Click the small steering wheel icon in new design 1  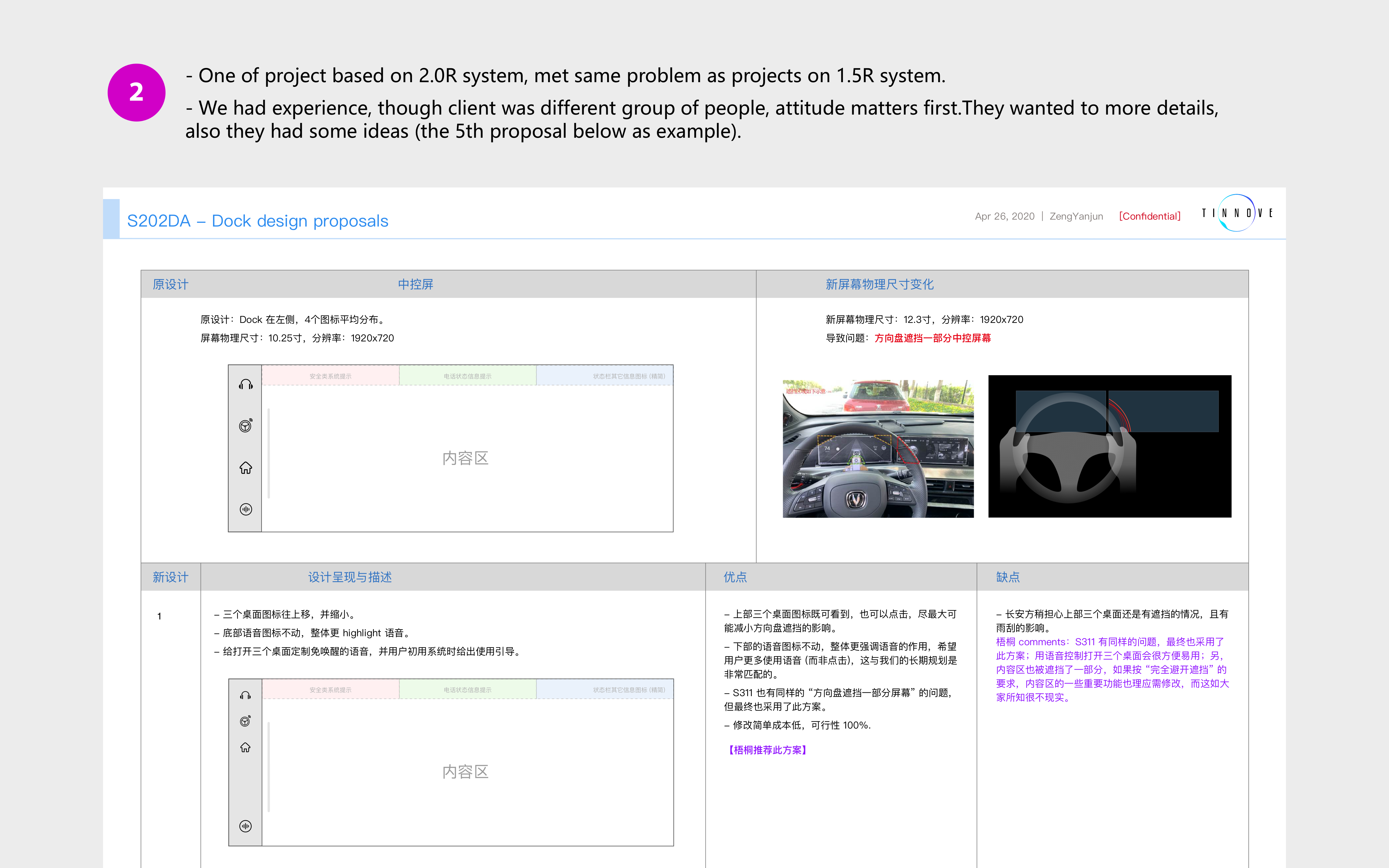pos(246,721)
